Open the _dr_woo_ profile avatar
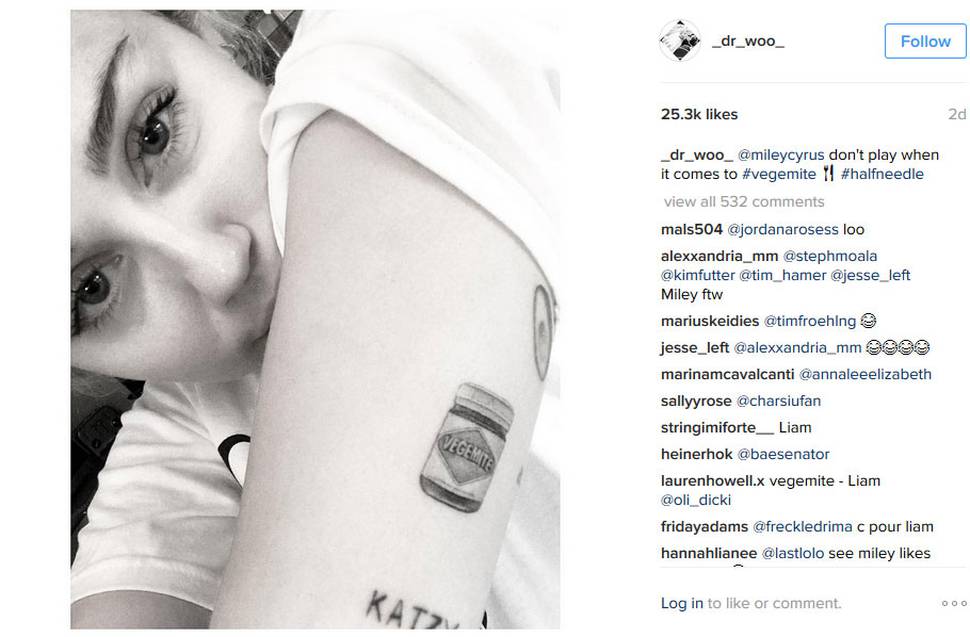This screenshot has height=637, width=970. pos(680,41)
